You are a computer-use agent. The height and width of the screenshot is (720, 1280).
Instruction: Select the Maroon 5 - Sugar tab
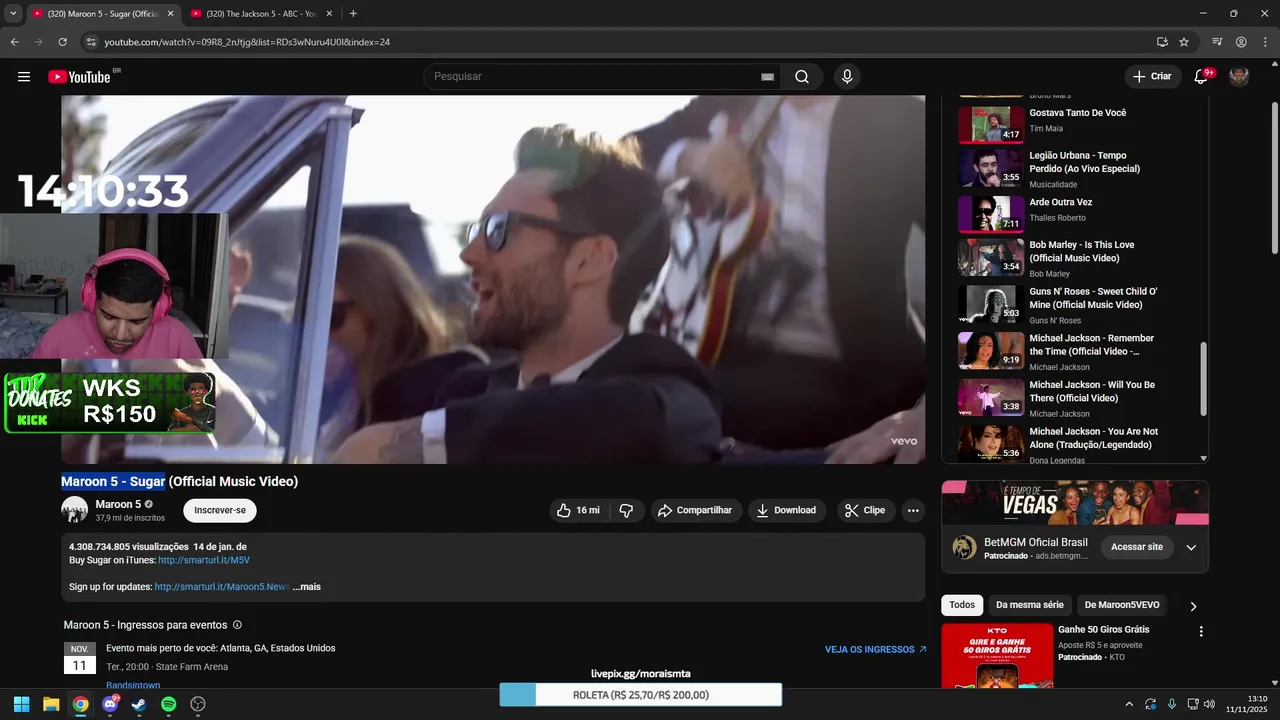[101, 14]
